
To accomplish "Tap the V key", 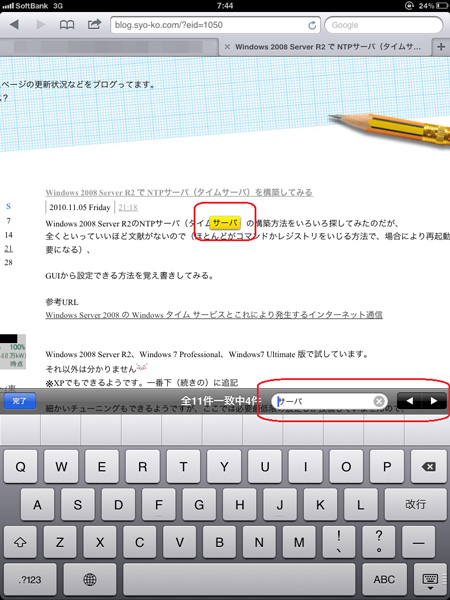I will coord(179,542).
